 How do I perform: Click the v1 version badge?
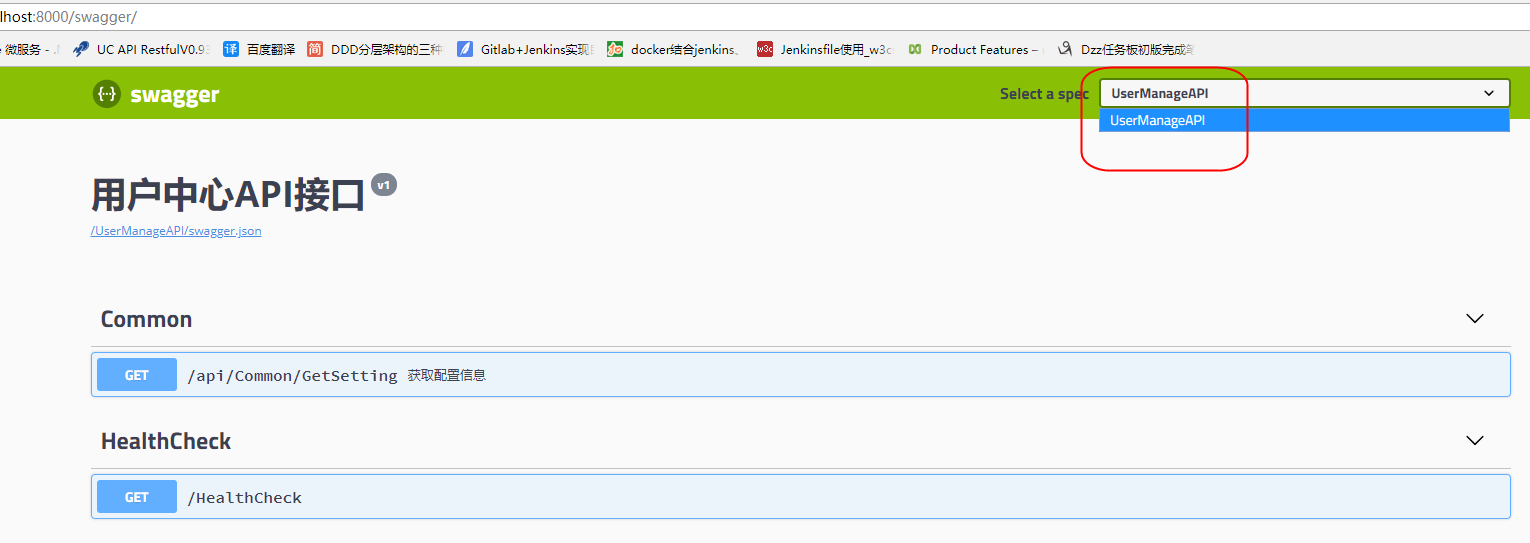[x=384, y=185]
